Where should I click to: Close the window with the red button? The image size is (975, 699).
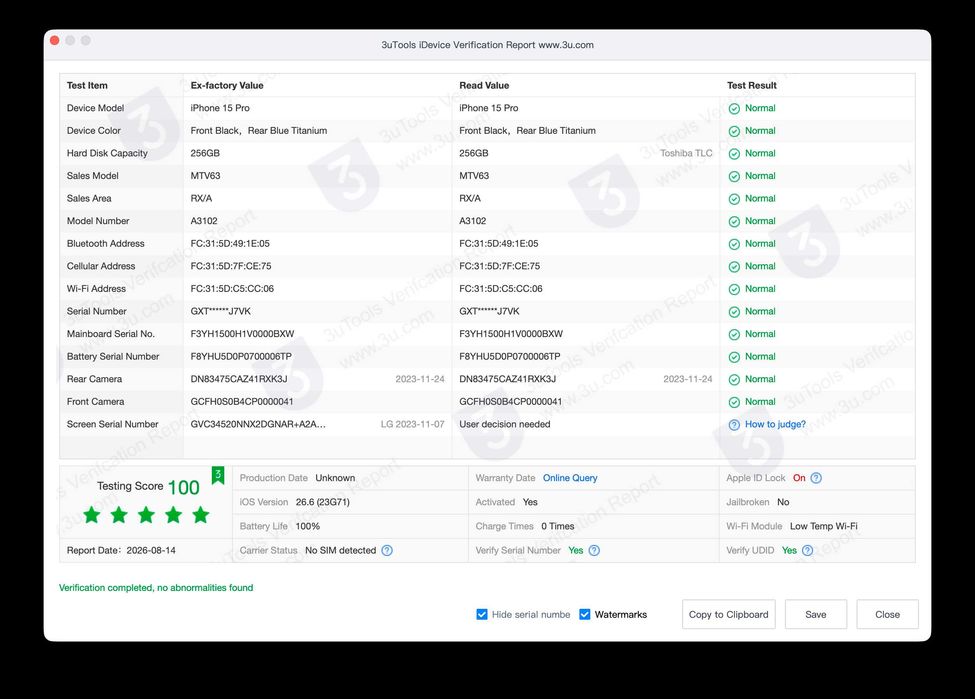pyautogui.click(x=55, y=40)
